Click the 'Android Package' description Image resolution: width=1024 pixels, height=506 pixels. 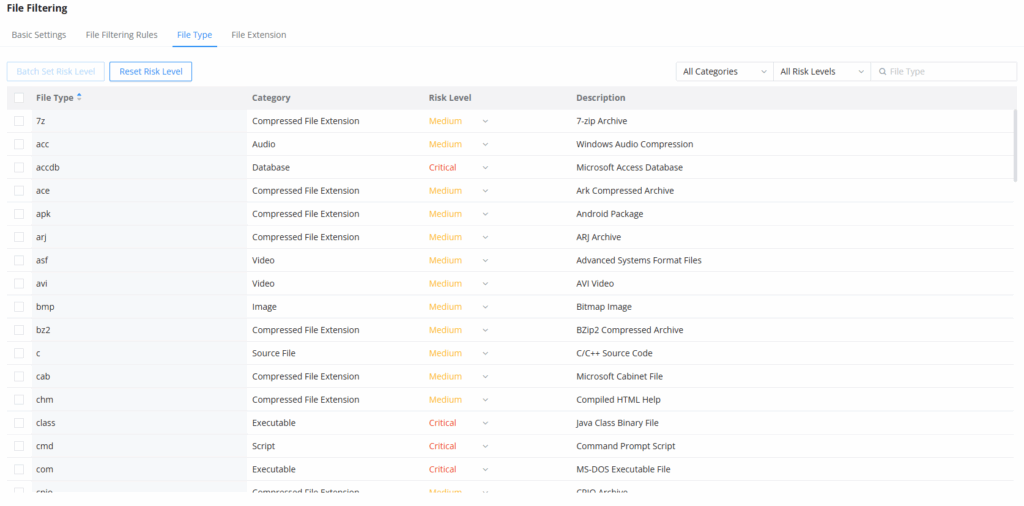[609, 214]
